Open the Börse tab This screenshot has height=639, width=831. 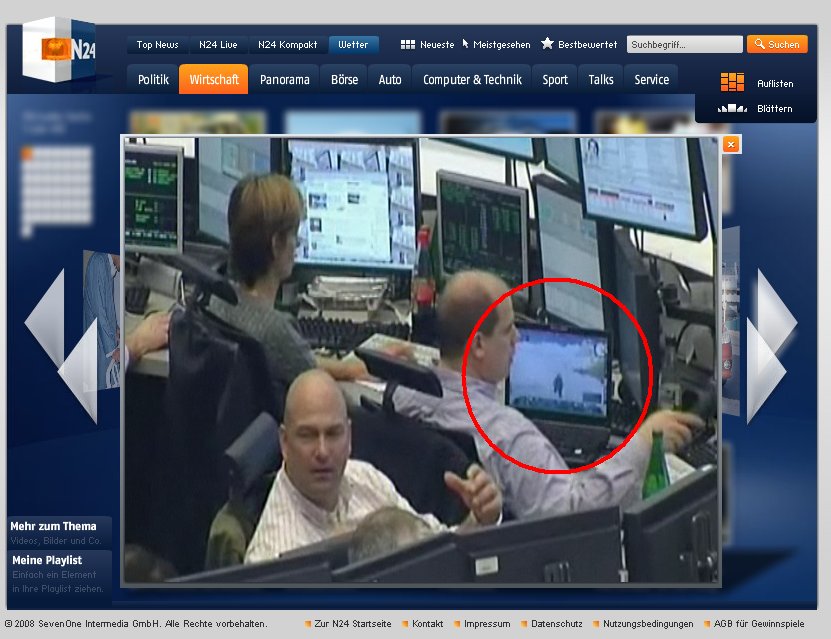click(x=344, y=80)
